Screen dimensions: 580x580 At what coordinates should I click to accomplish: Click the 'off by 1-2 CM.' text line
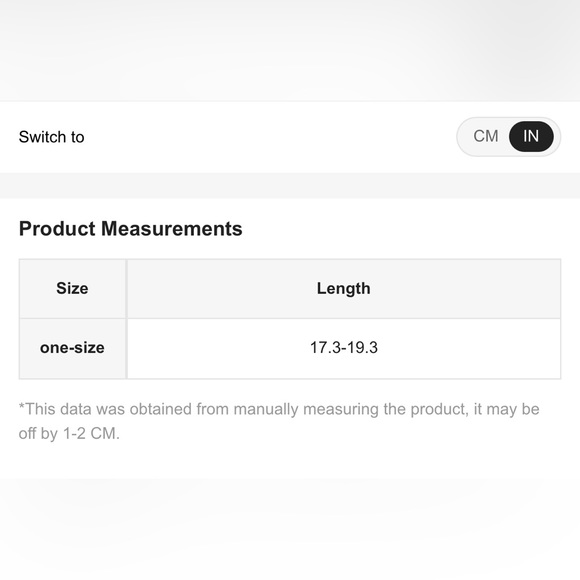[x=69, y=434]
